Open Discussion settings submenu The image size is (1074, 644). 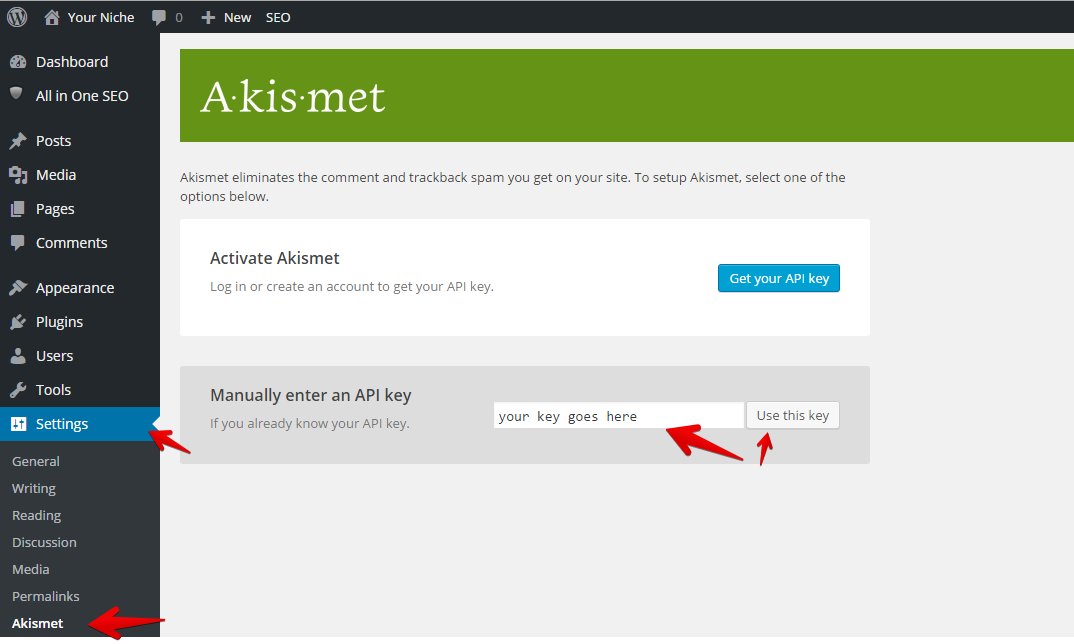click(44, 542)
